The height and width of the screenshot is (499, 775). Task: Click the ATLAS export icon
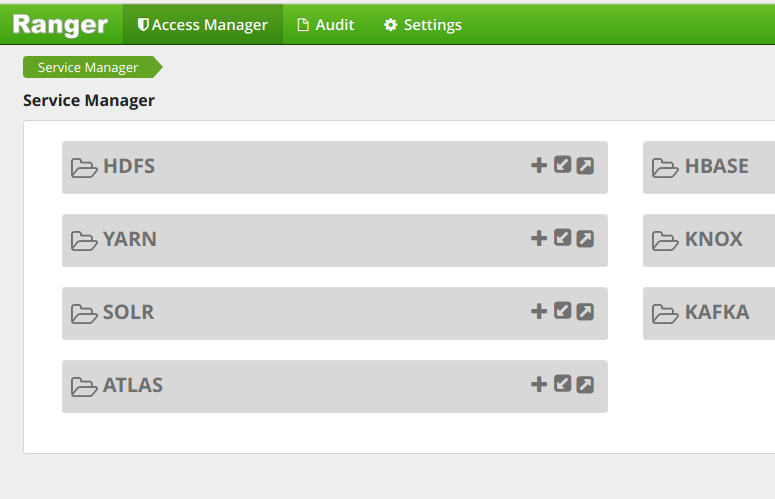click(x=585, y=384)
